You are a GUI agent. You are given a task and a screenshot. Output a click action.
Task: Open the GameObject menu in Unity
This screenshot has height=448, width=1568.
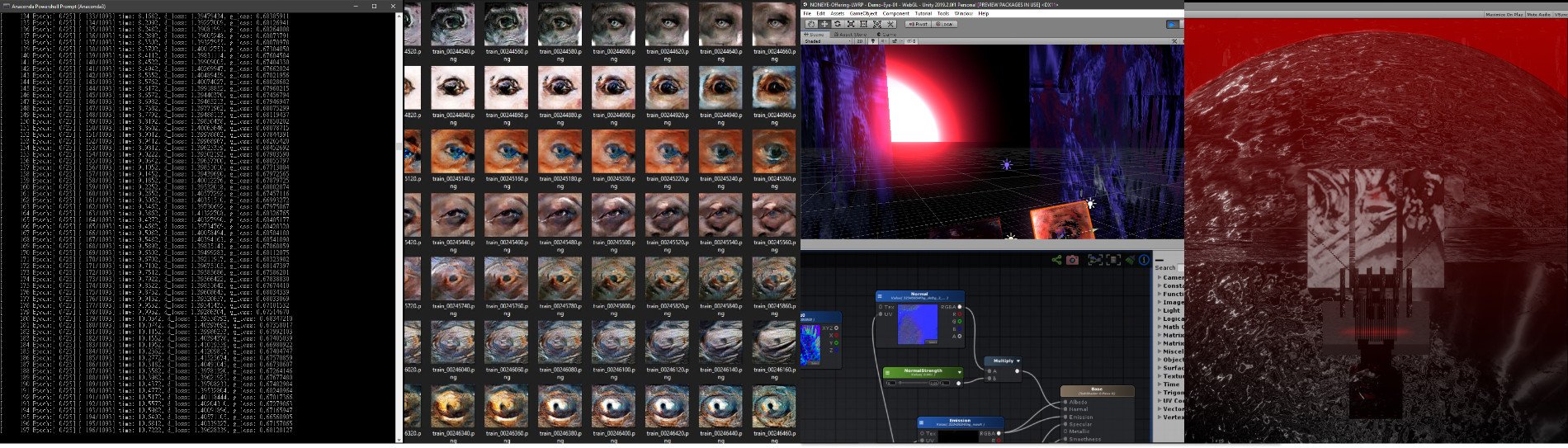(x=863, y=13)
